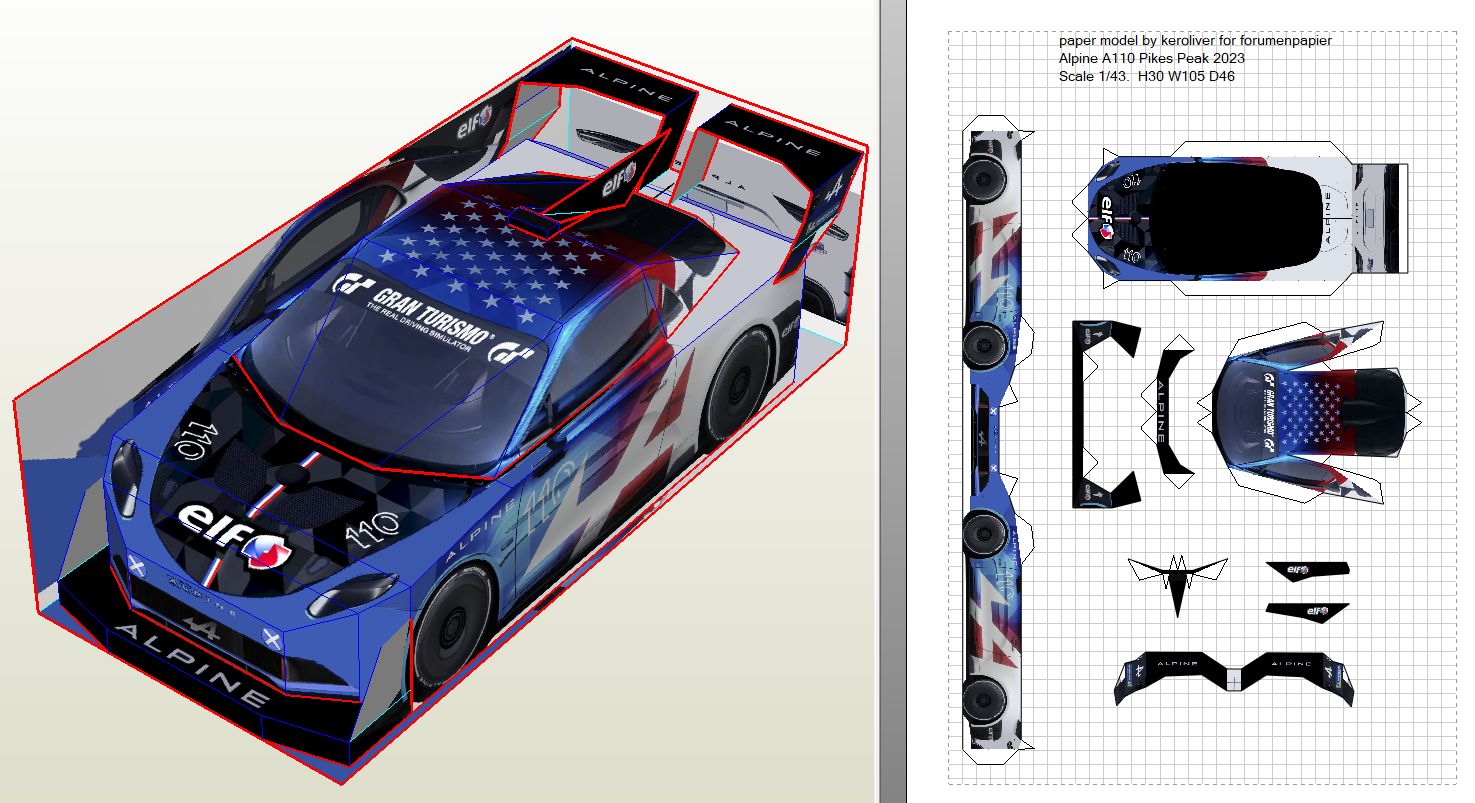Click the 'paper model by keroliver' title text

1195,41
